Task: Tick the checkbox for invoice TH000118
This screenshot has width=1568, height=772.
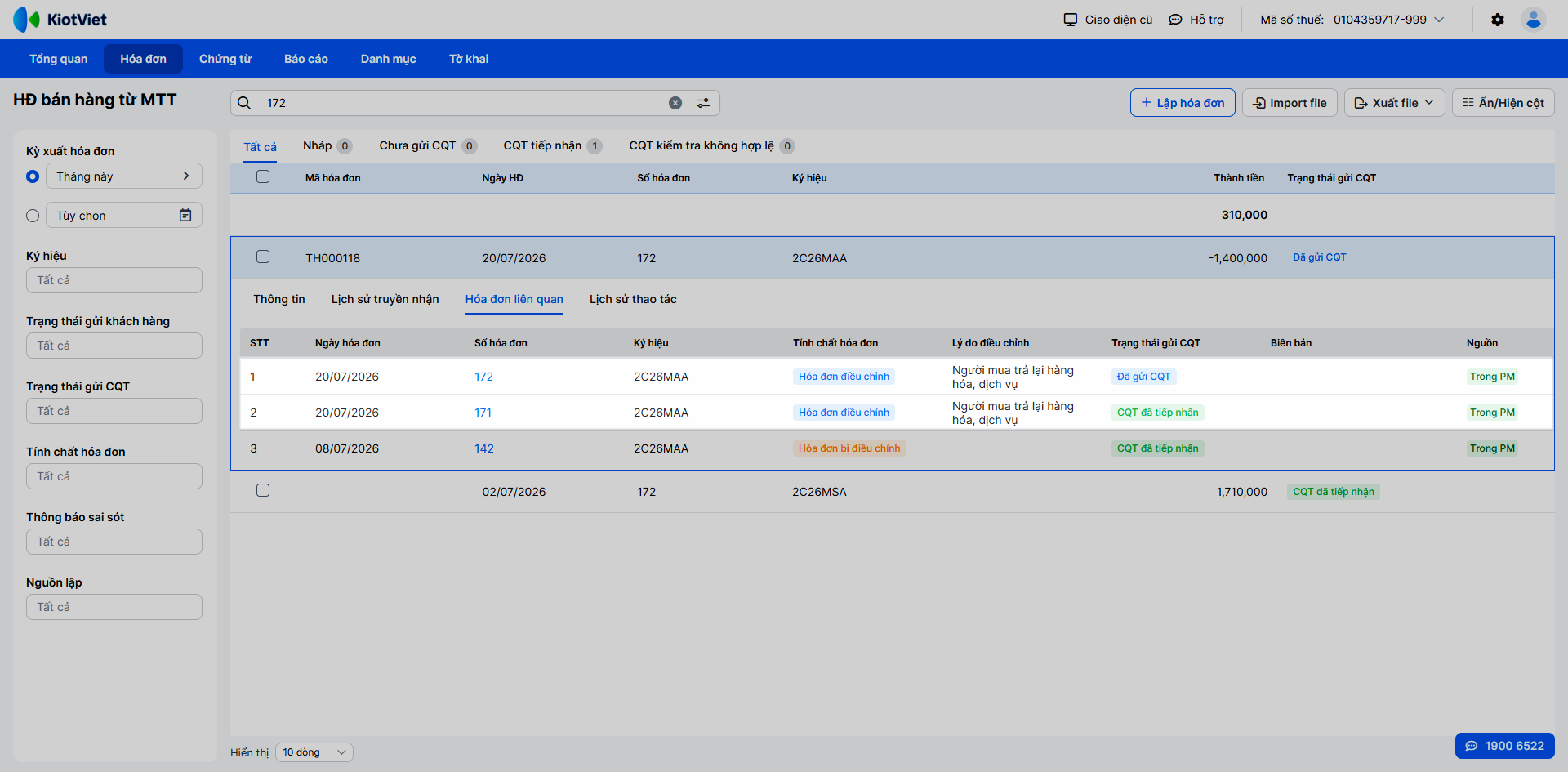Action: pyautogui.click(x=263, y=257)
